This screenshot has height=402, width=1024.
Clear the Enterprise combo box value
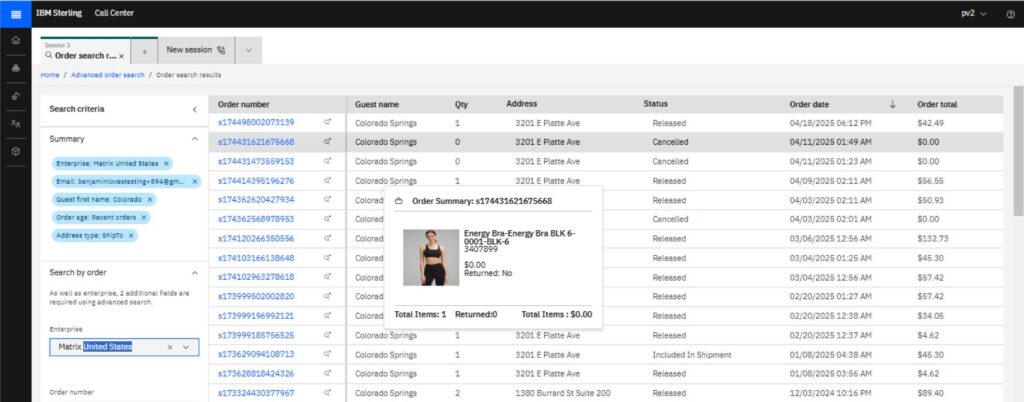(170, 347)
